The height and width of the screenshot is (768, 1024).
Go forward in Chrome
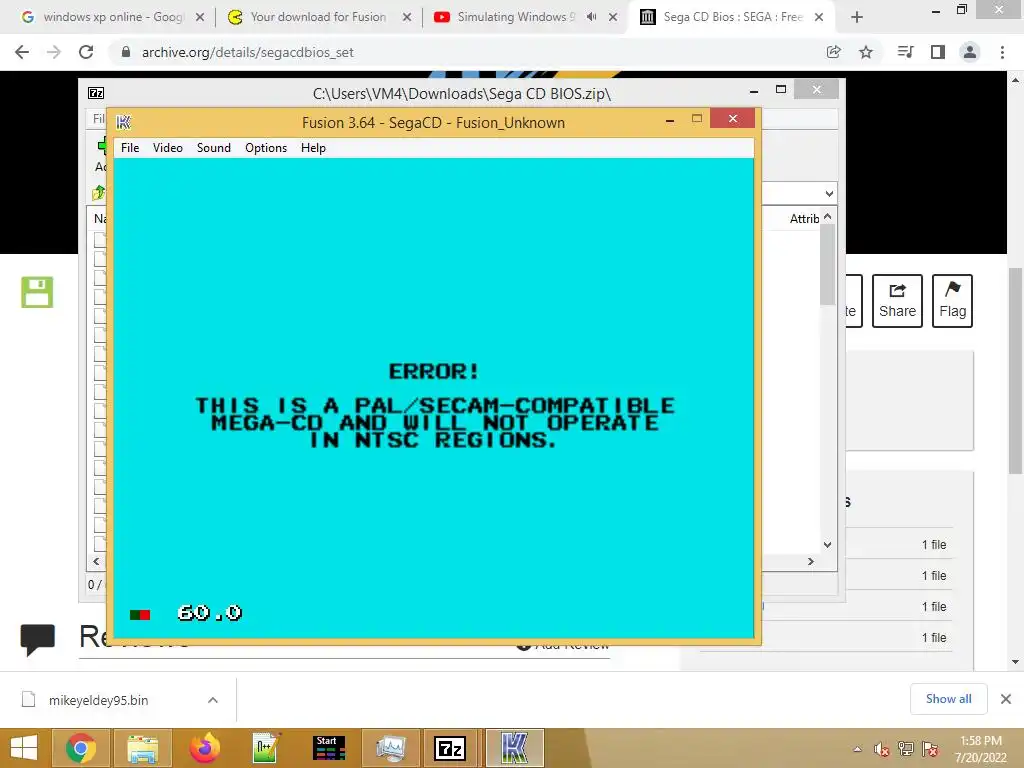(54, 52)
